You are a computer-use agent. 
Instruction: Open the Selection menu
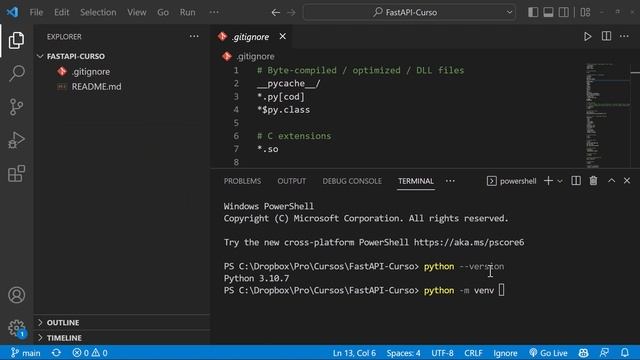coord(98,12)
